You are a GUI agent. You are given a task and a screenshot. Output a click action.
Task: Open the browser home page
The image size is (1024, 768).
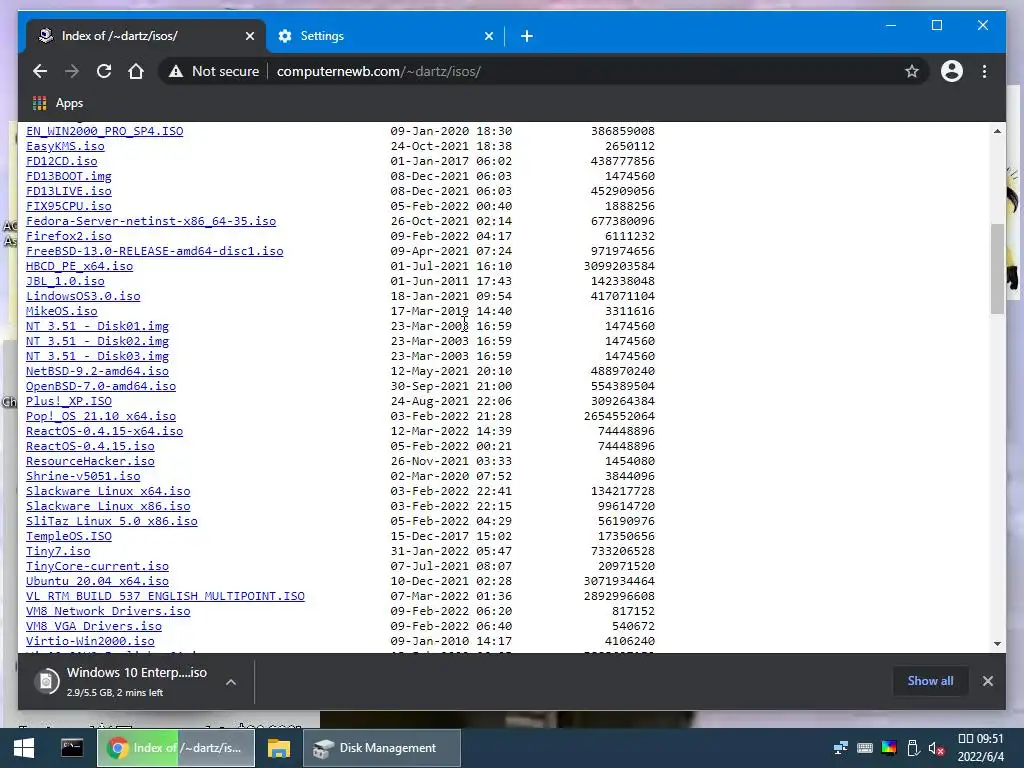pyautogui.click(x=136, y=71)
